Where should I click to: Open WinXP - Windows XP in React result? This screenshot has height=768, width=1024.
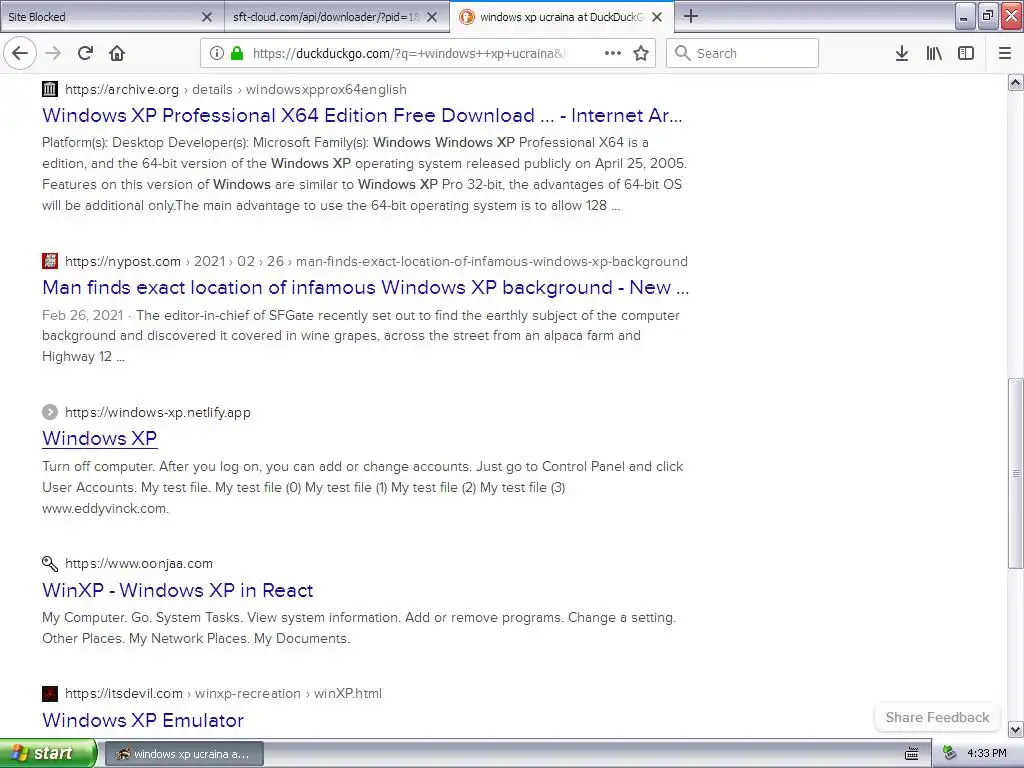(x=178, y=590)
